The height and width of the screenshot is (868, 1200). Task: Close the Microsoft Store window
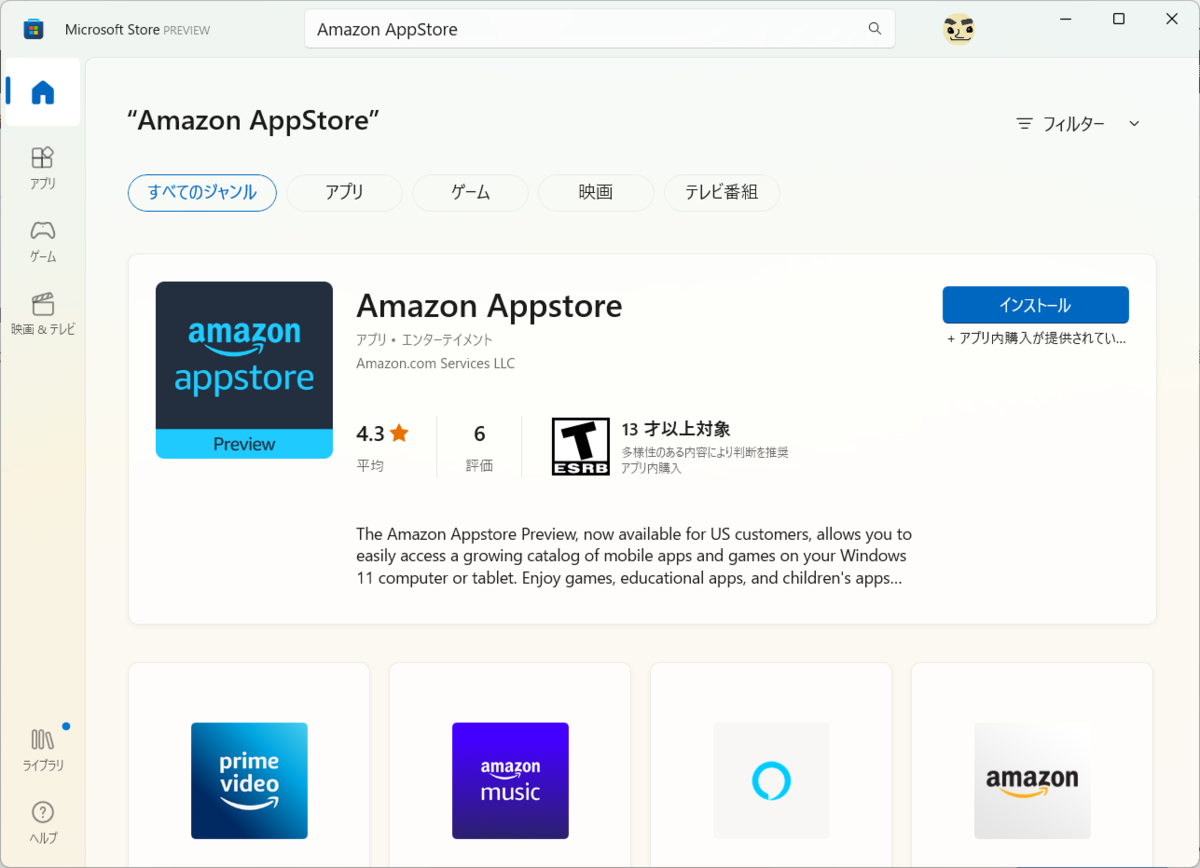coord(1172,19)
